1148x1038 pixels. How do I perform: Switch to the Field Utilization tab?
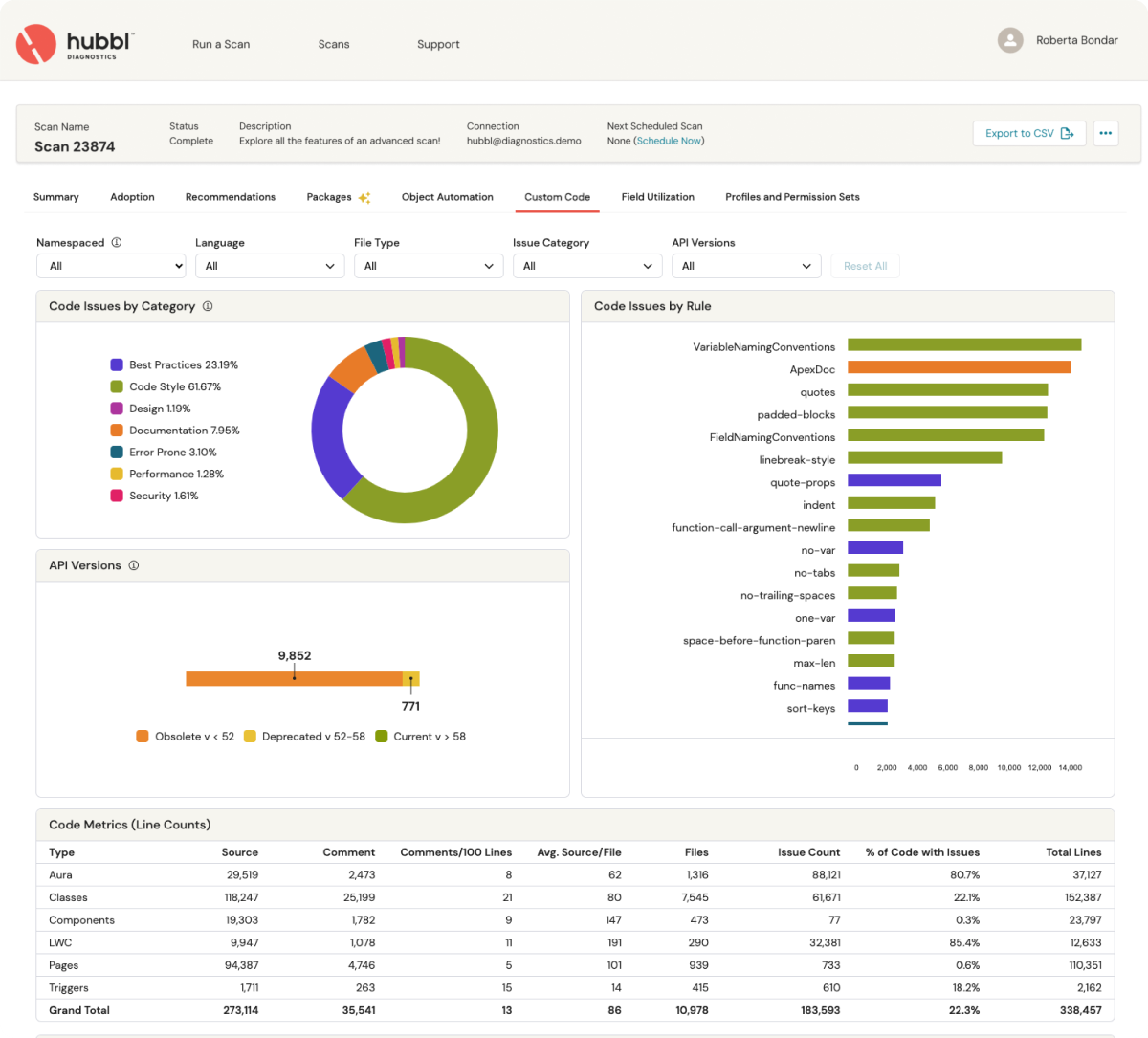pyautogui.click(x=658, y=197)
